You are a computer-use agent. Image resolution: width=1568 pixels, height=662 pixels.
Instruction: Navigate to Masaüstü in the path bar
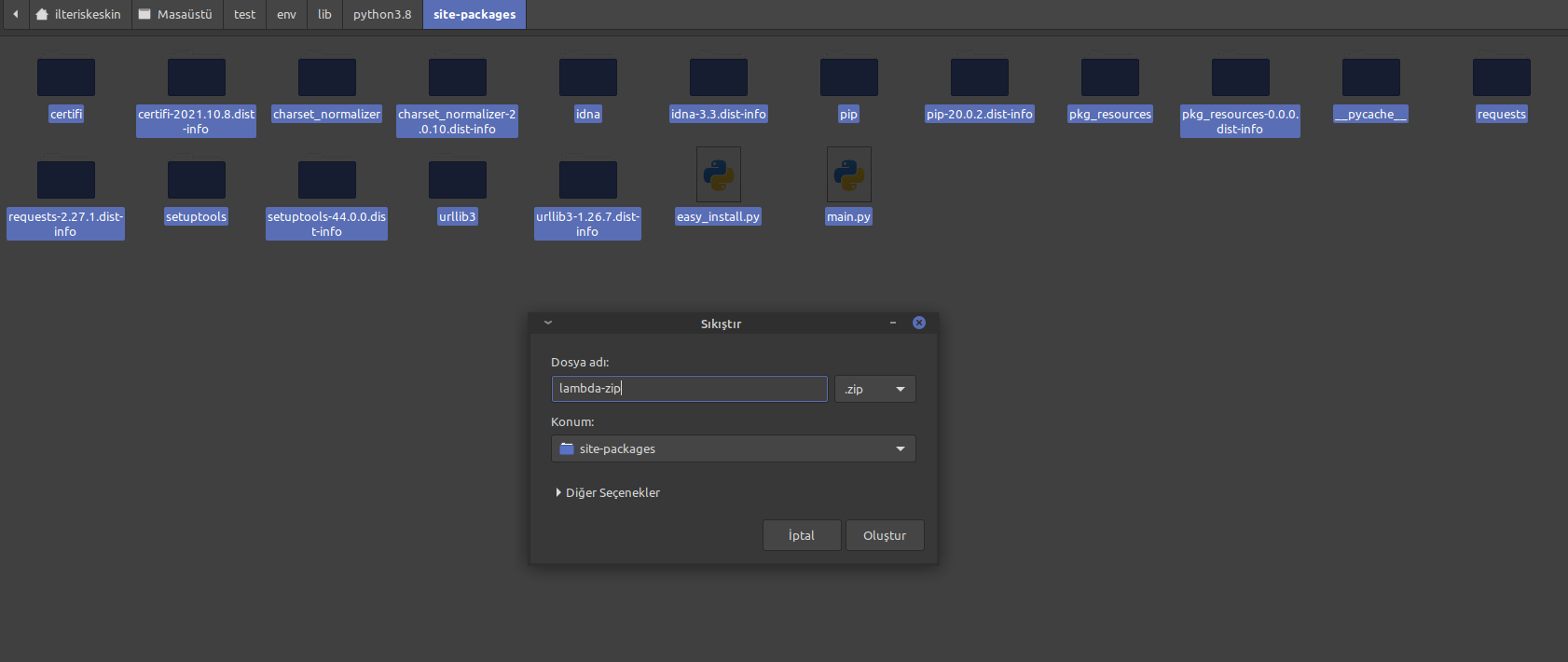click(176, 15)
